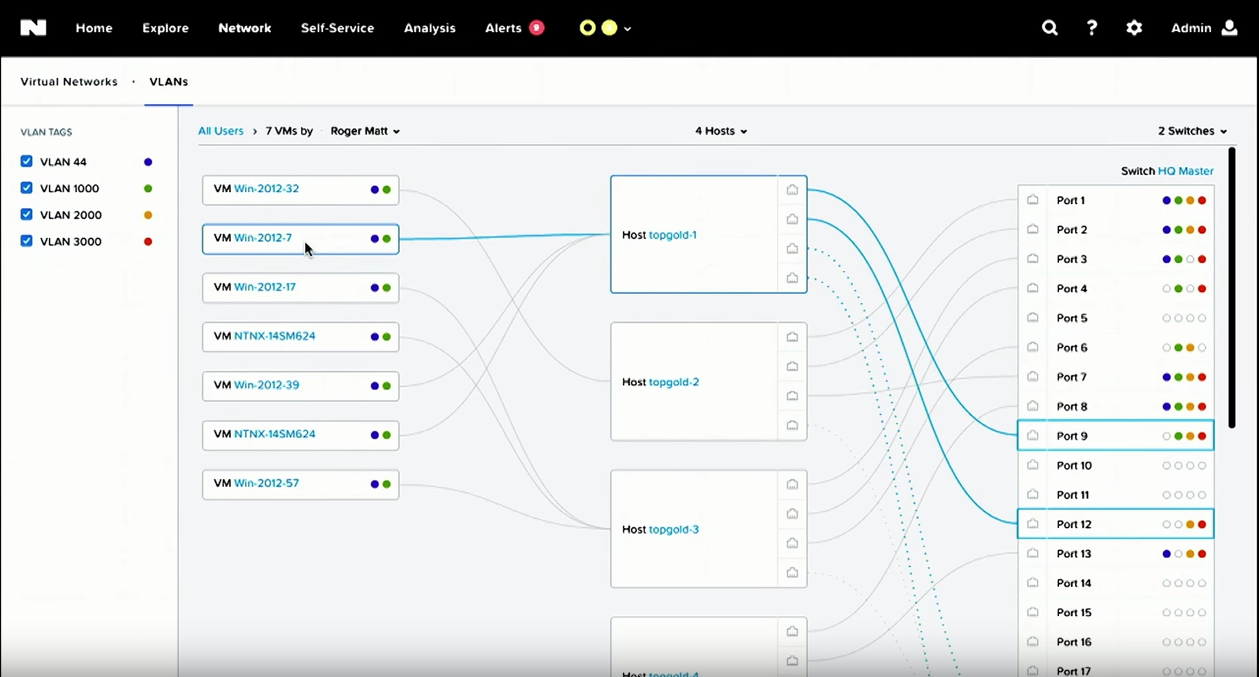
Task: Open the Win-2012-32 VM link
Action: click(266, 189)
